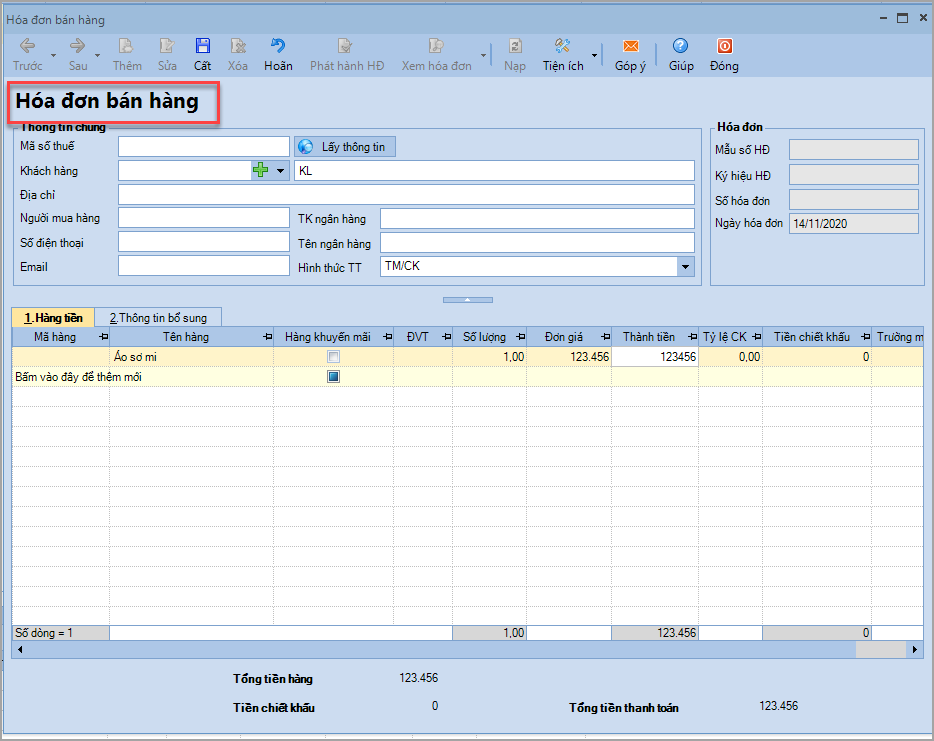Pin the Tên hàng column
This screenshot has width=934, height=741.
267,337
